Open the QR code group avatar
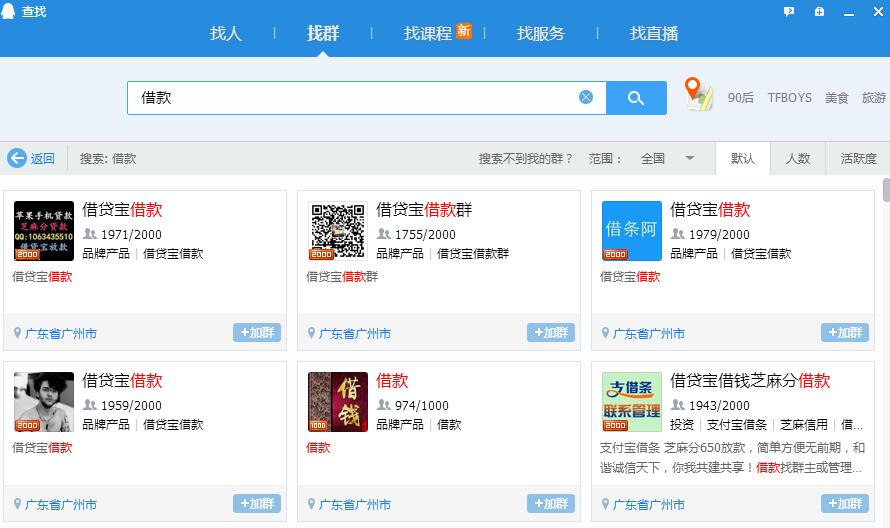Image resolution: width=890 pixels, height=528 pixels. pyautogui.click(x=338, y=231)
